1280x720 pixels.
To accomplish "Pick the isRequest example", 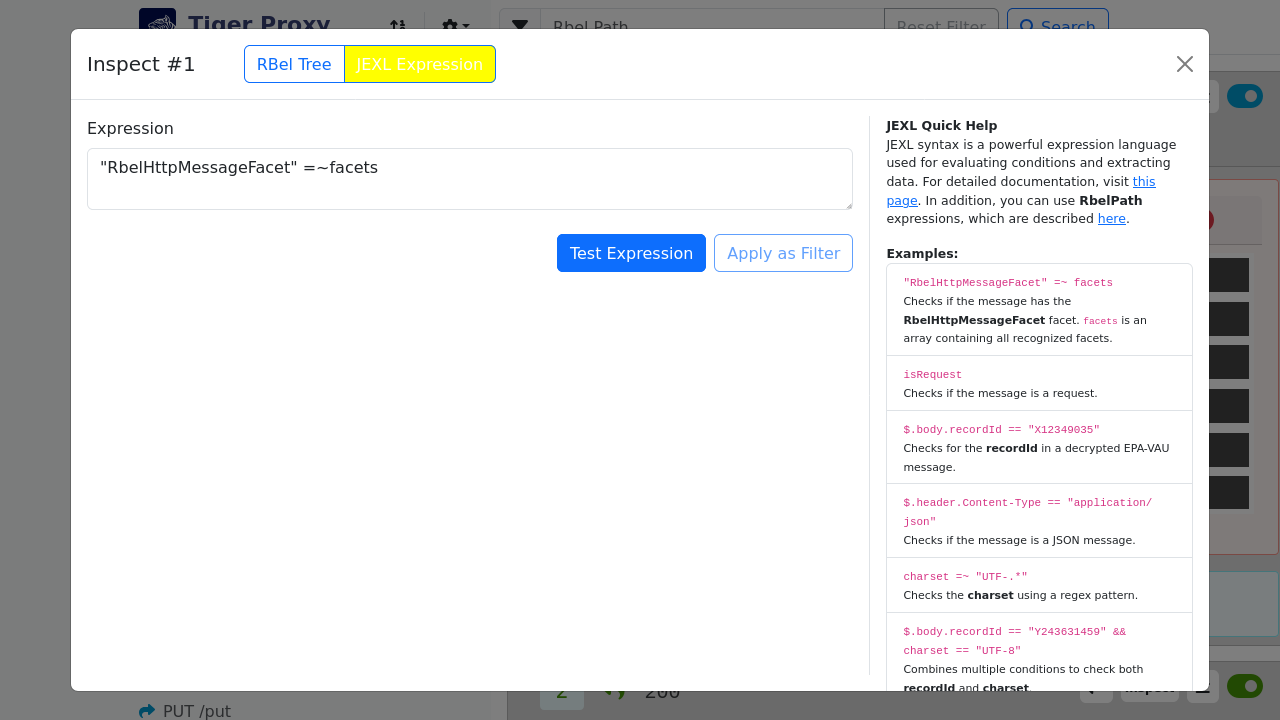I will (x=1039, y=383).
